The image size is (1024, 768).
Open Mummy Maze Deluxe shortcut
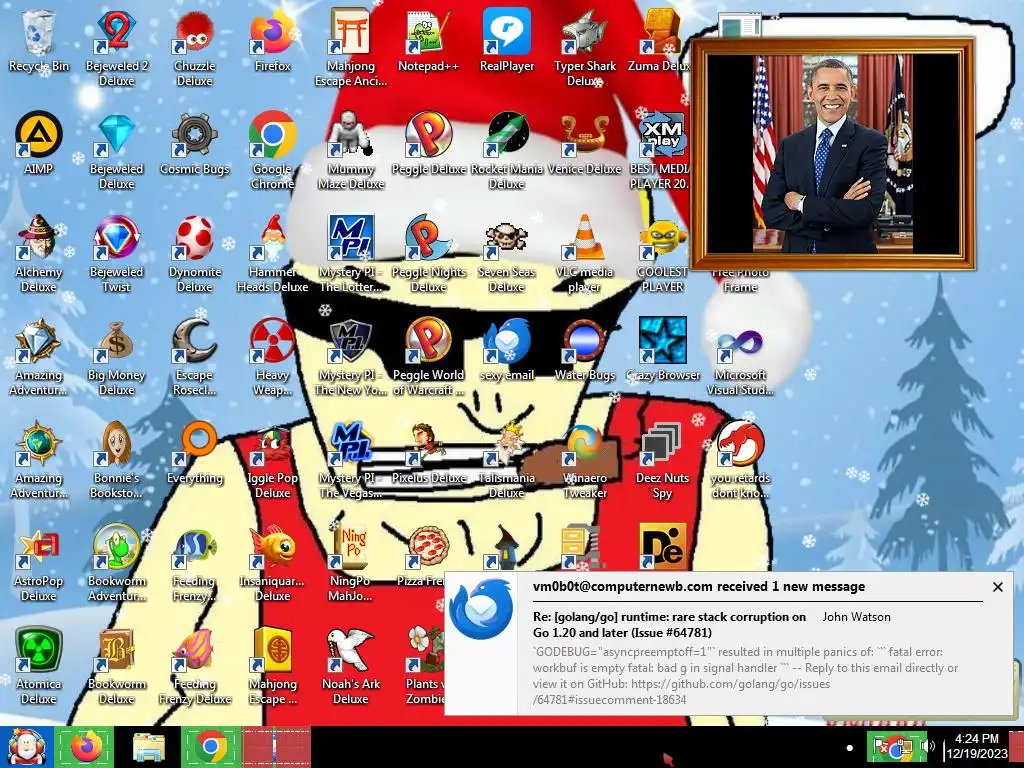[351, 150]
